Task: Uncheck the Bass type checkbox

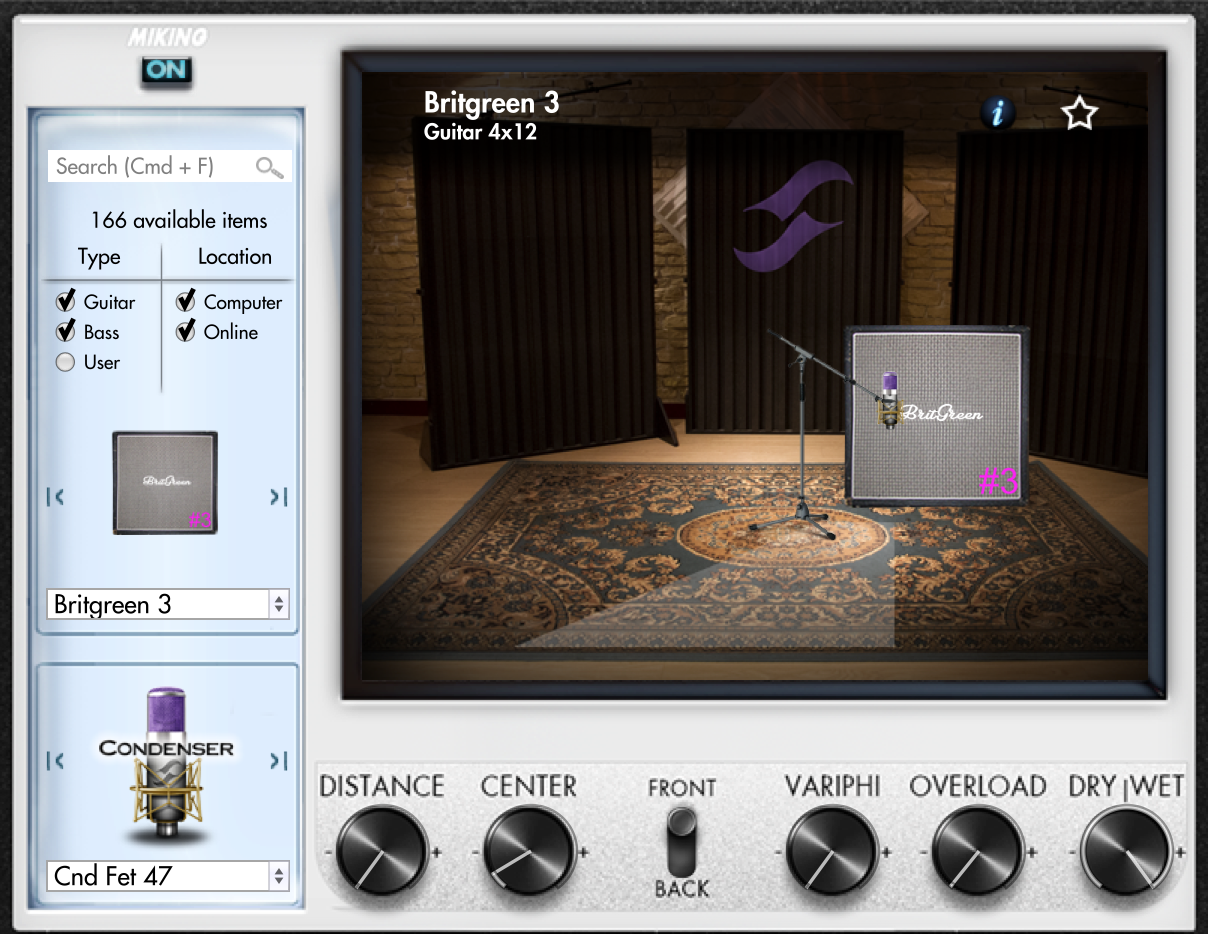Action: pos(66,331)
